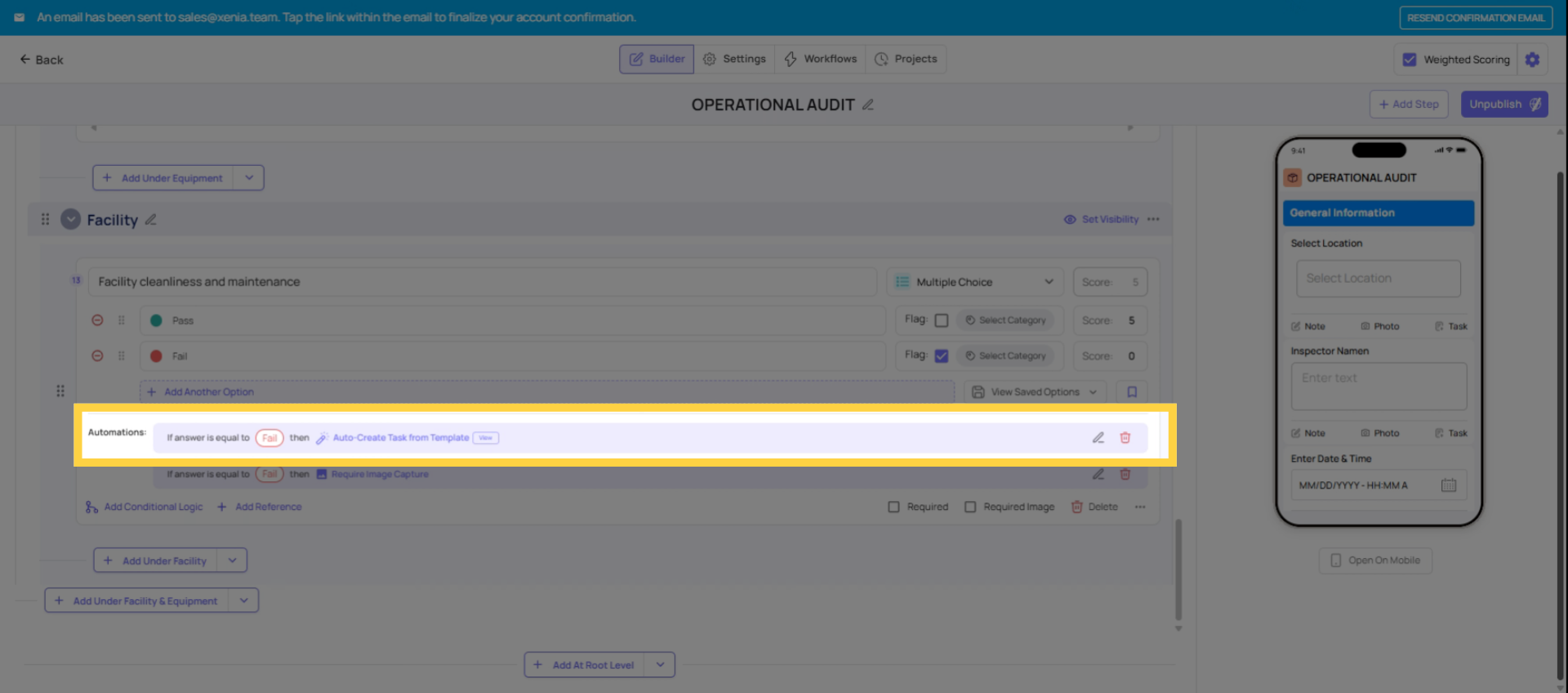Save options with the bookmark icon
Image resolution: width=1568 pixels, height=693 pixels.
(1132, 392)
